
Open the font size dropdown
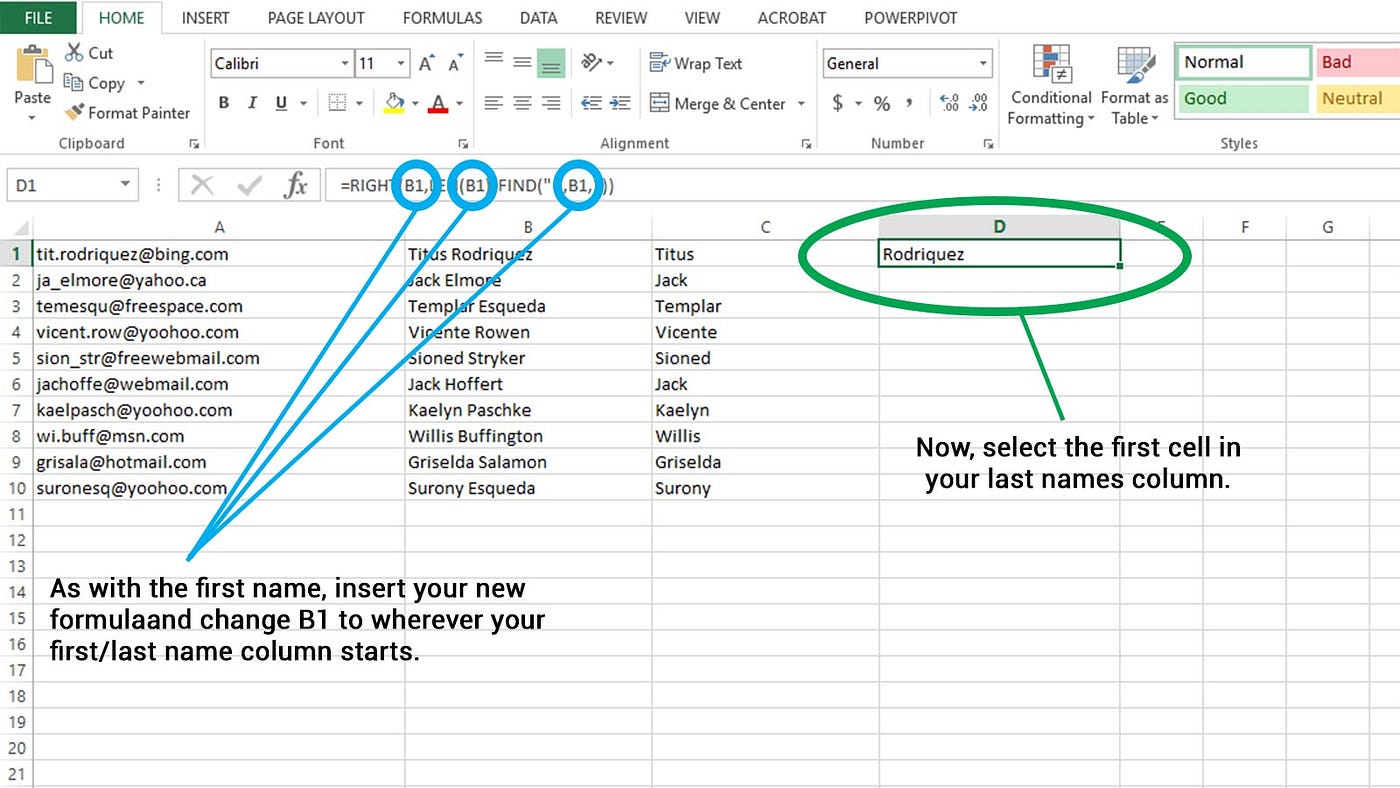tap(398, 63)
